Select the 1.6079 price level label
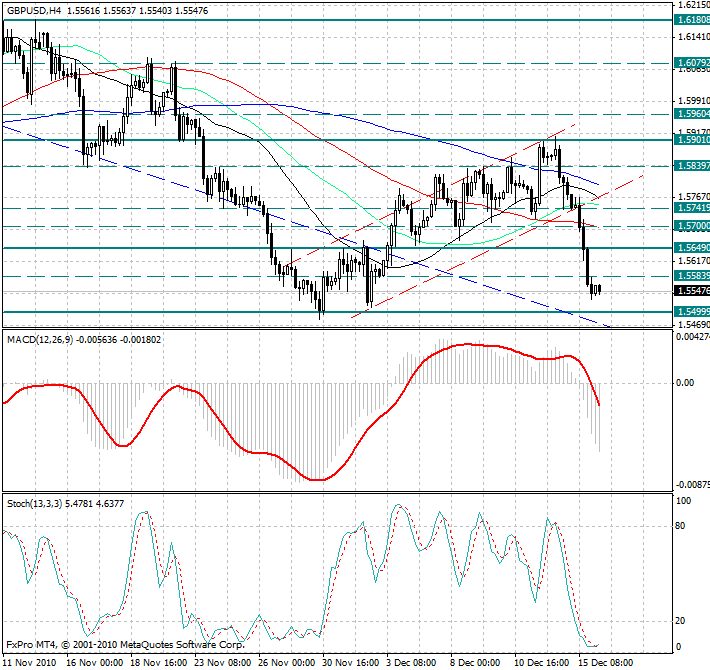Screen dimensions: 710x670 (692, 63)
